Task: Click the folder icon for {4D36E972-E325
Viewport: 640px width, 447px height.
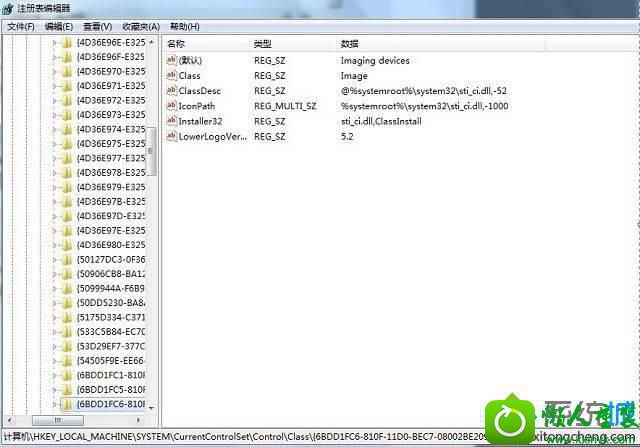Action: point(67,100)
